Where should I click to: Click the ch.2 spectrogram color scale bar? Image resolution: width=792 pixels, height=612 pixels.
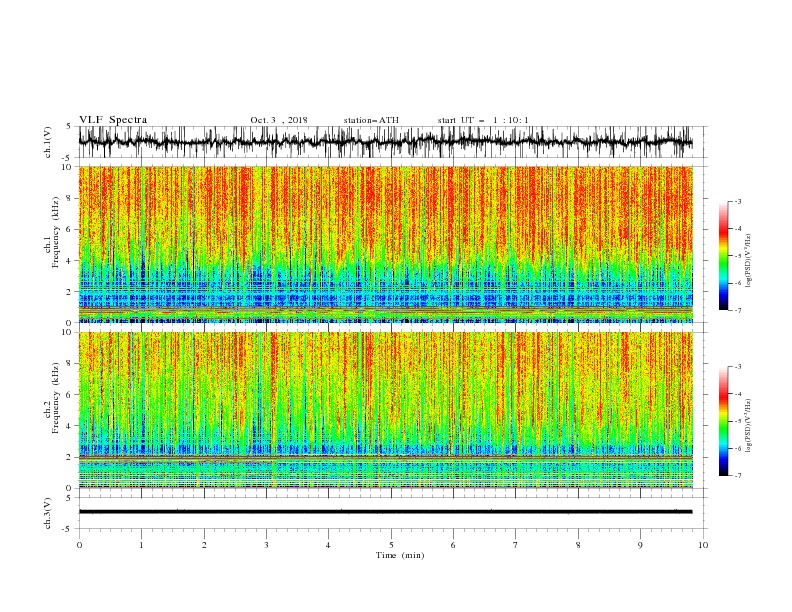tap(724, 421)
